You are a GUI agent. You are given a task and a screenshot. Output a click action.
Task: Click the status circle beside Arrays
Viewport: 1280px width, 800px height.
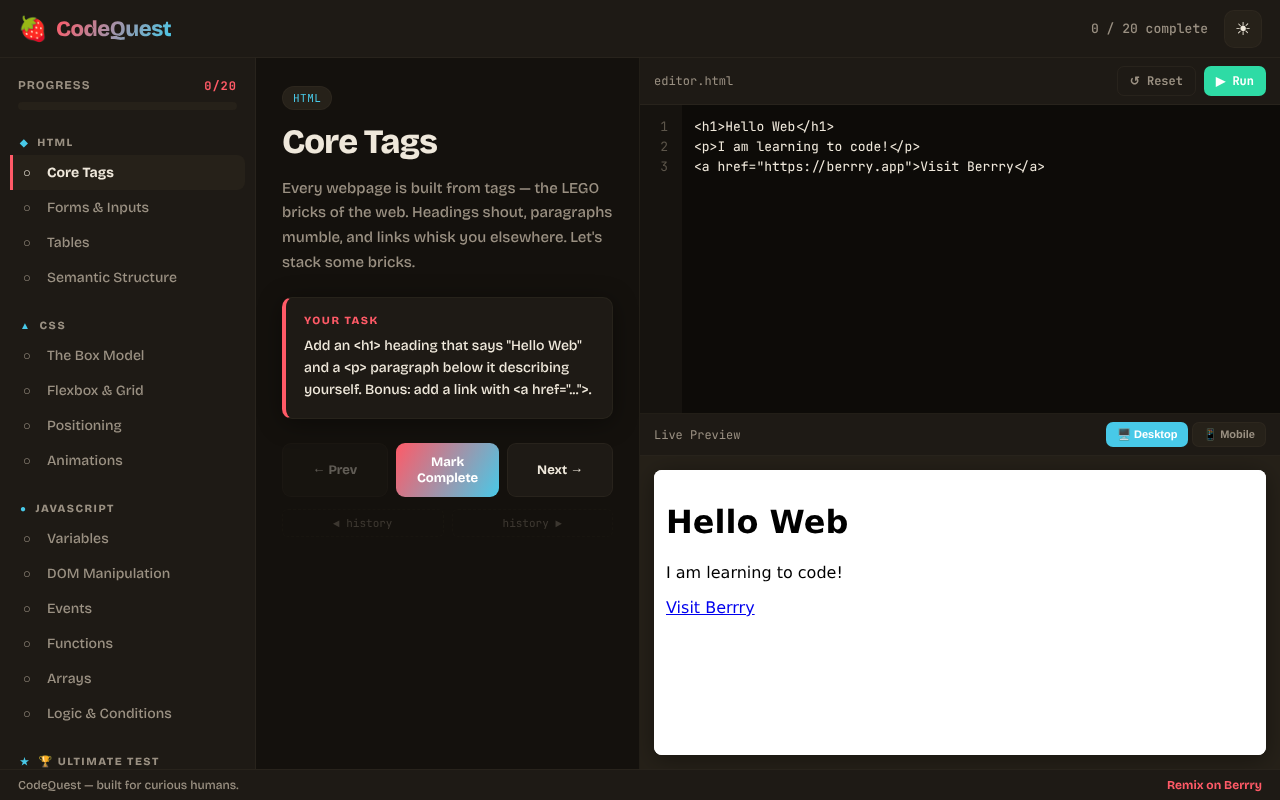click(x=27, y=679)
